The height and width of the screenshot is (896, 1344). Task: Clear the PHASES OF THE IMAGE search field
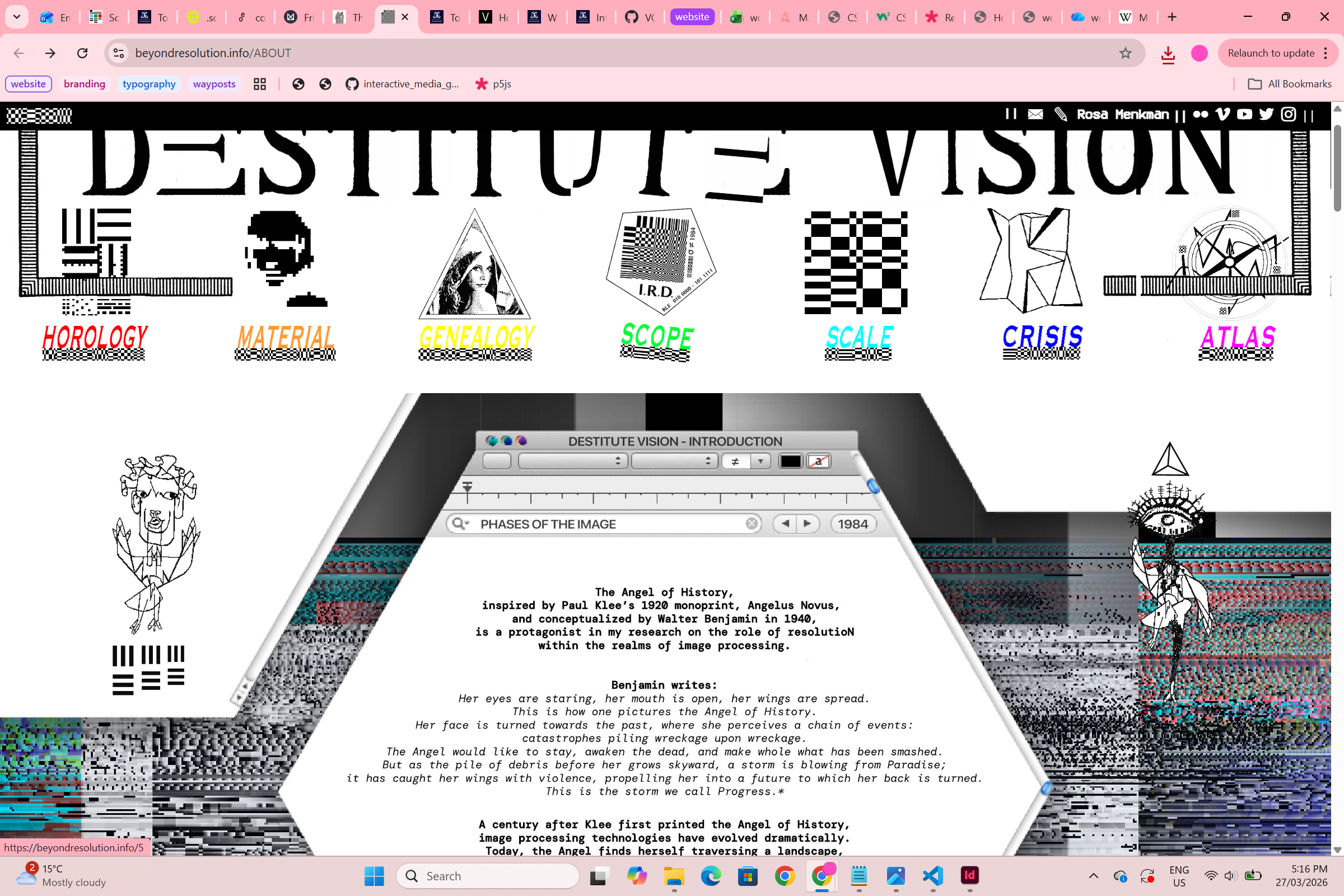(752, 524)
